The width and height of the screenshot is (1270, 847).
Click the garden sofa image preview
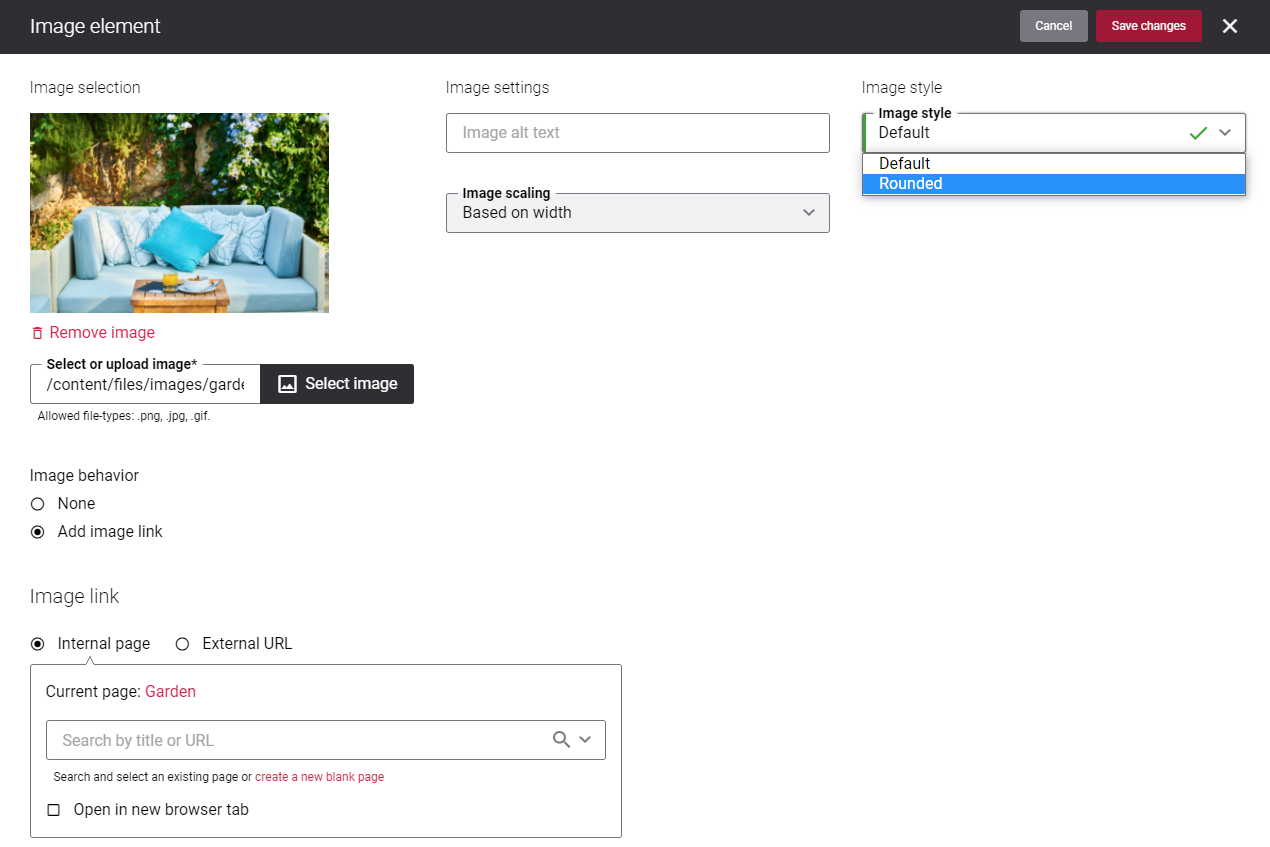[x=179, y=213]
